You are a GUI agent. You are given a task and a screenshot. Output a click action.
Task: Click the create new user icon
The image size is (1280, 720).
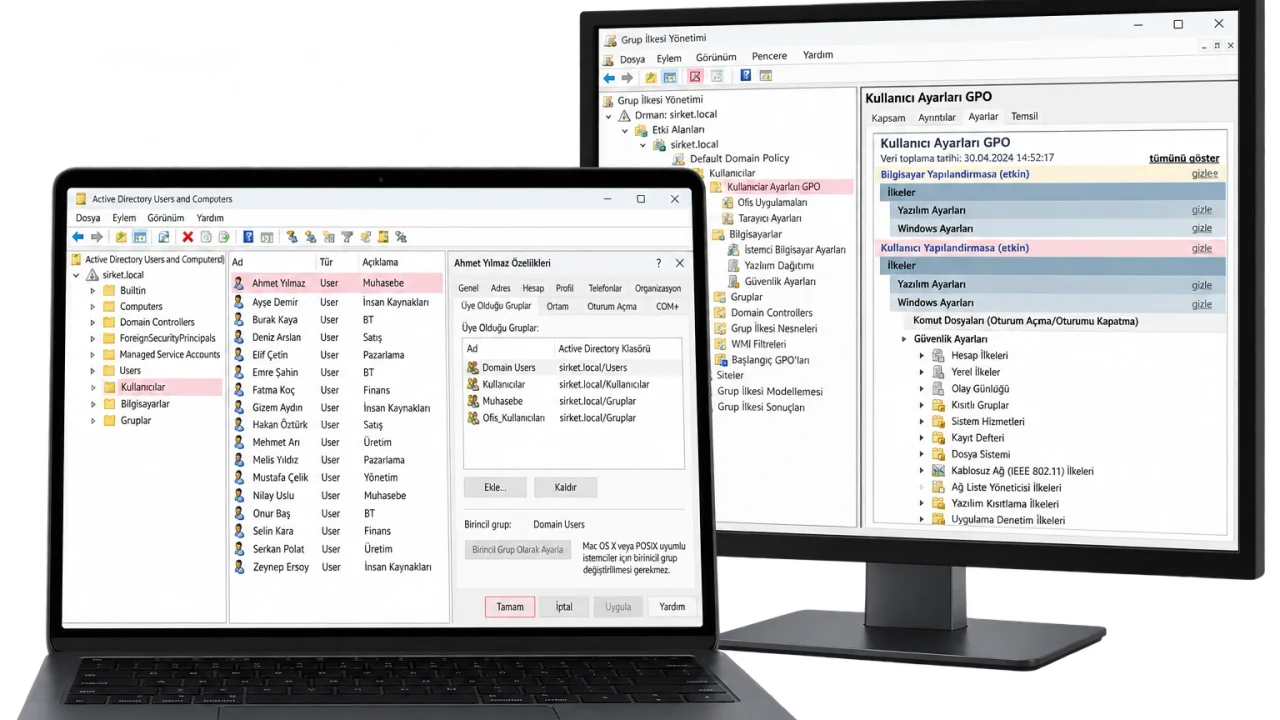click(x=292, y=237)
